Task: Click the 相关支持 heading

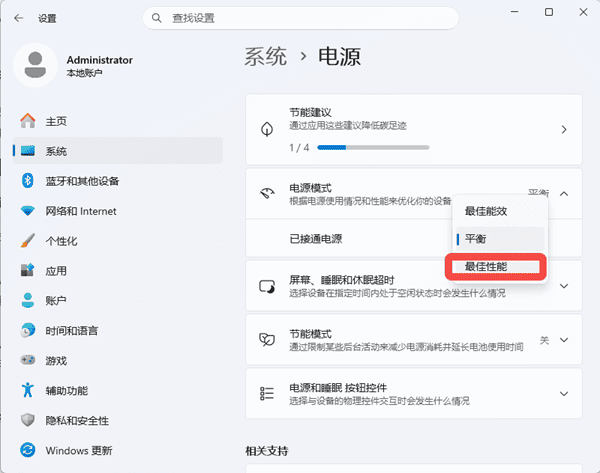Action: tap(267, 451)
